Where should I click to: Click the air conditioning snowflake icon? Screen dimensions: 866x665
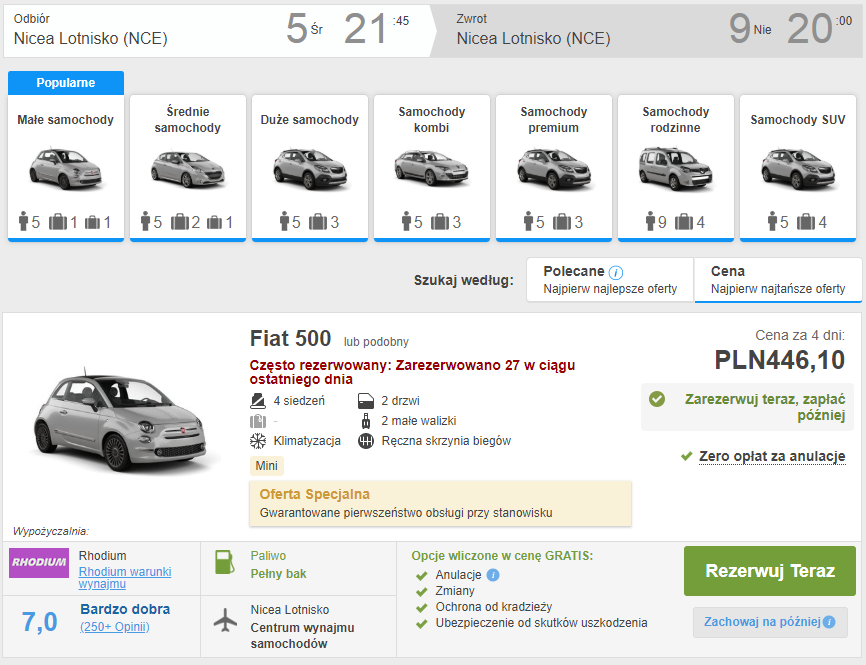[257, 441]
